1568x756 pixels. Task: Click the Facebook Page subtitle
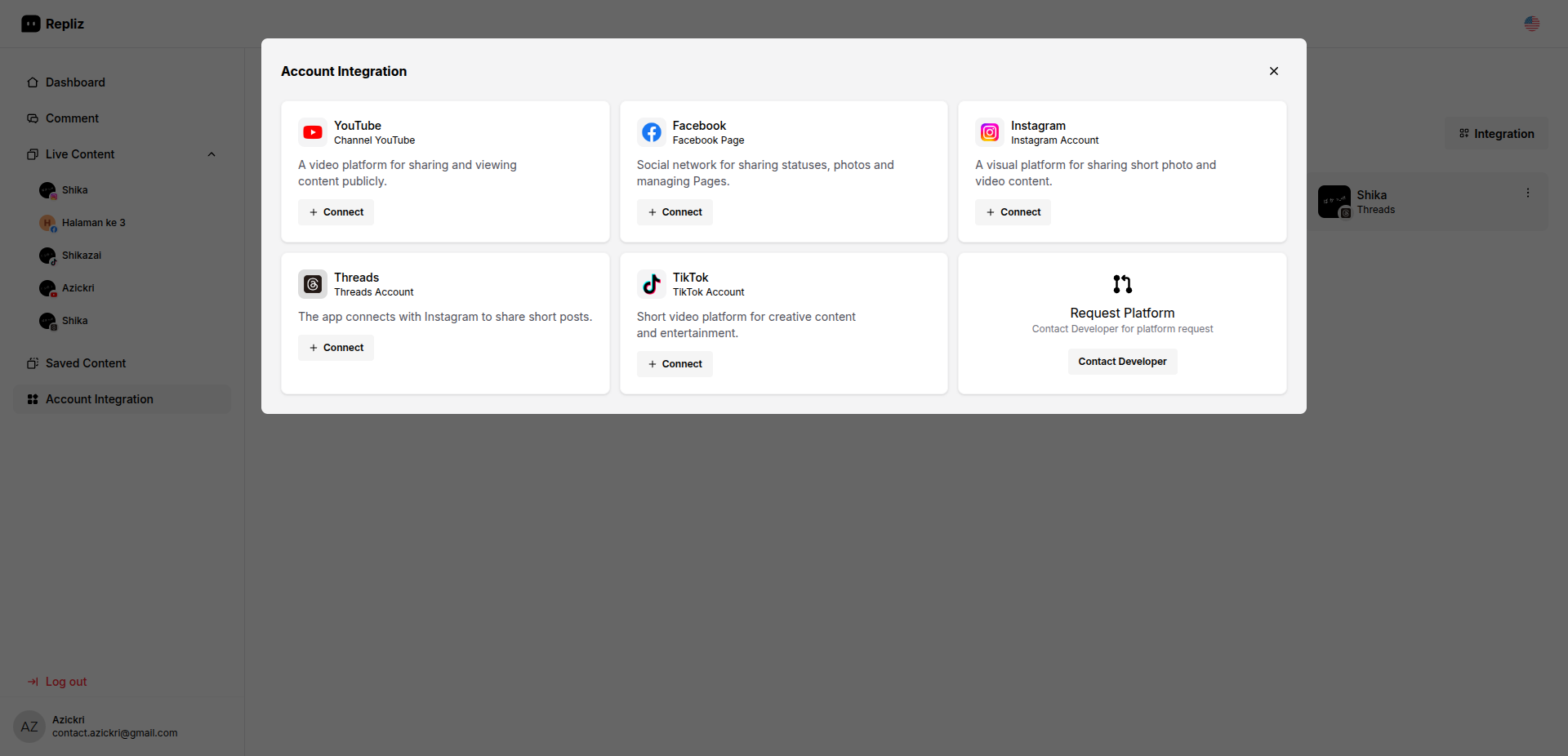(708, 140)
